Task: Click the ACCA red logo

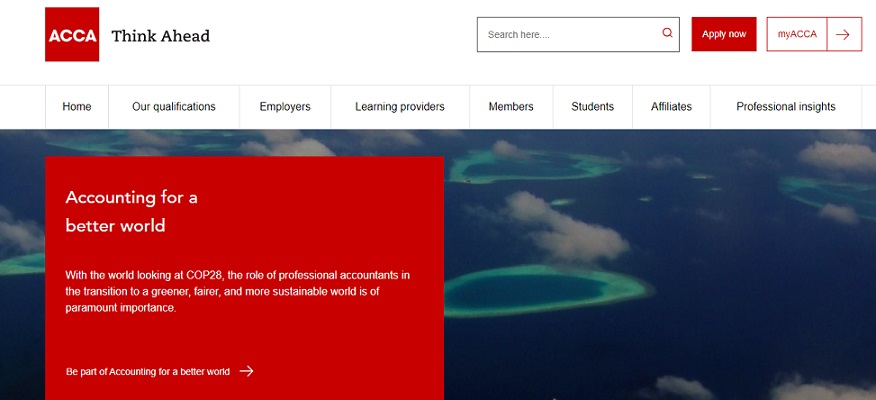Action: pyautogui.click(x=72, y=34)
